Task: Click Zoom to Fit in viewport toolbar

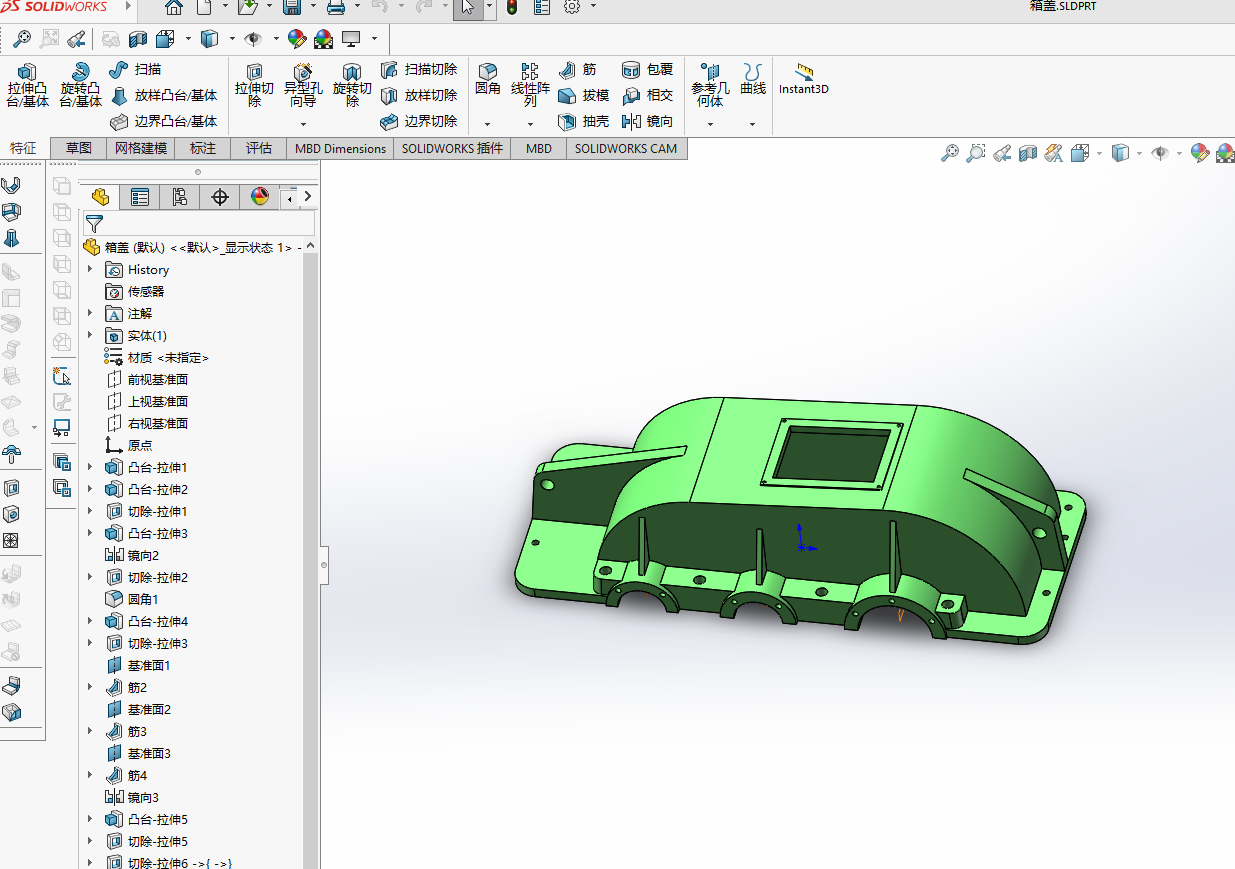Action: (x=950, y=153)
